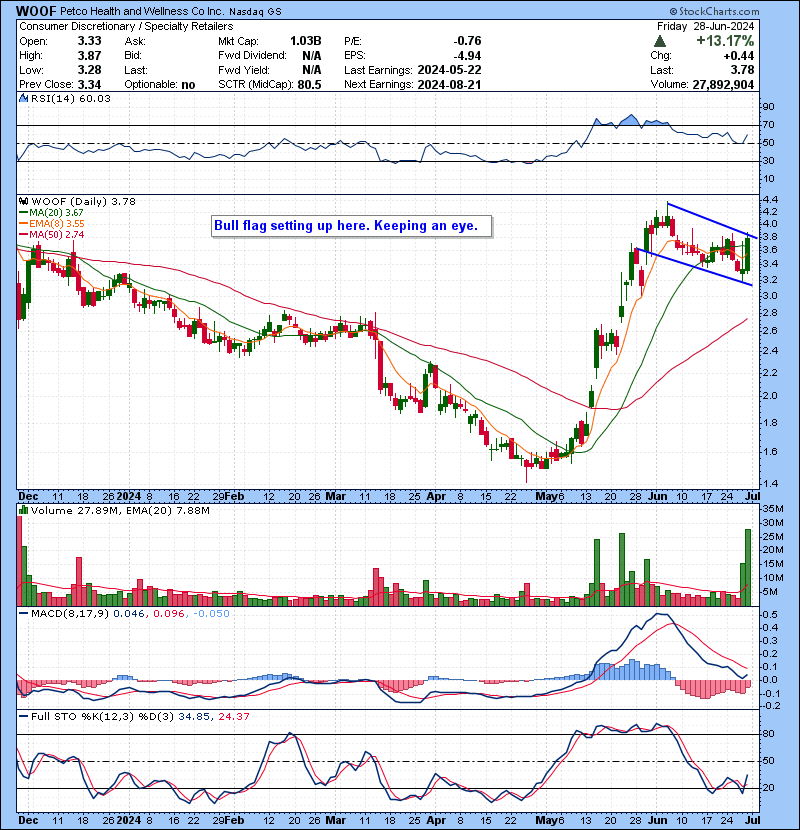Click the EMA(8) 3.55 legend text
Image resolution: width=800 pixels, height=830 pixels.
pyautogui.click(x=57, y=223)
